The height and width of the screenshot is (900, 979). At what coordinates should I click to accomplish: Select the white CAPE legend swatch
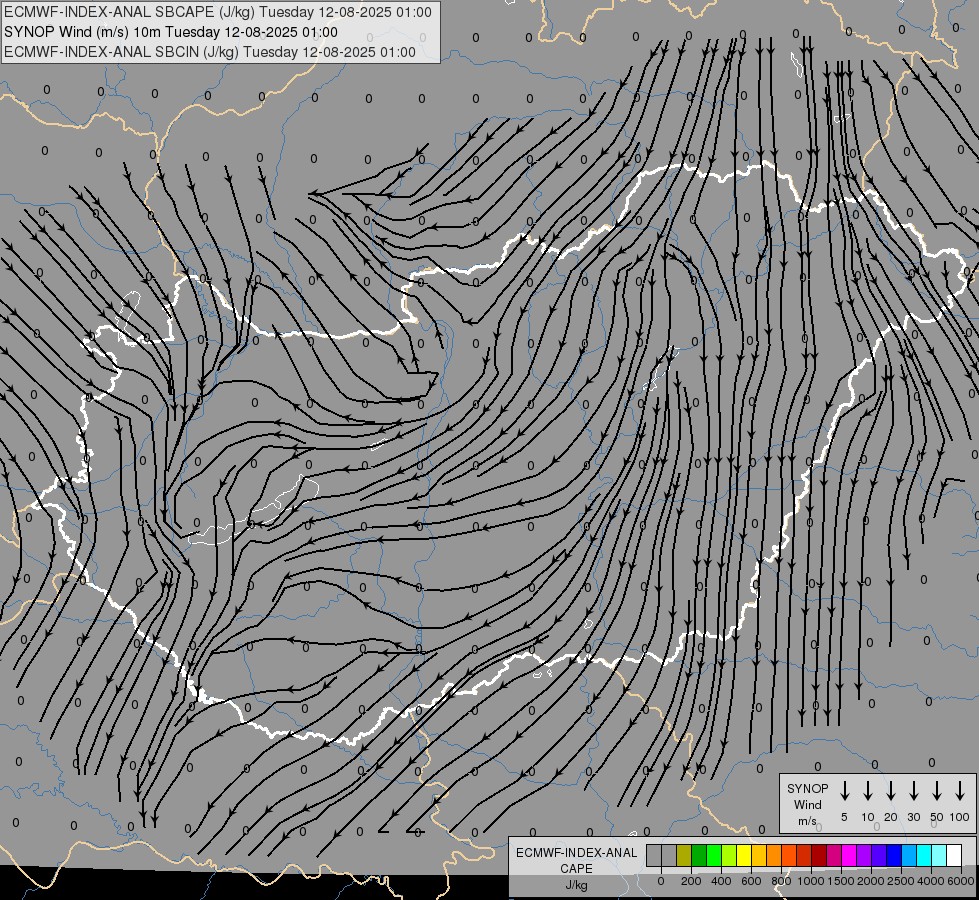point(955,855)
